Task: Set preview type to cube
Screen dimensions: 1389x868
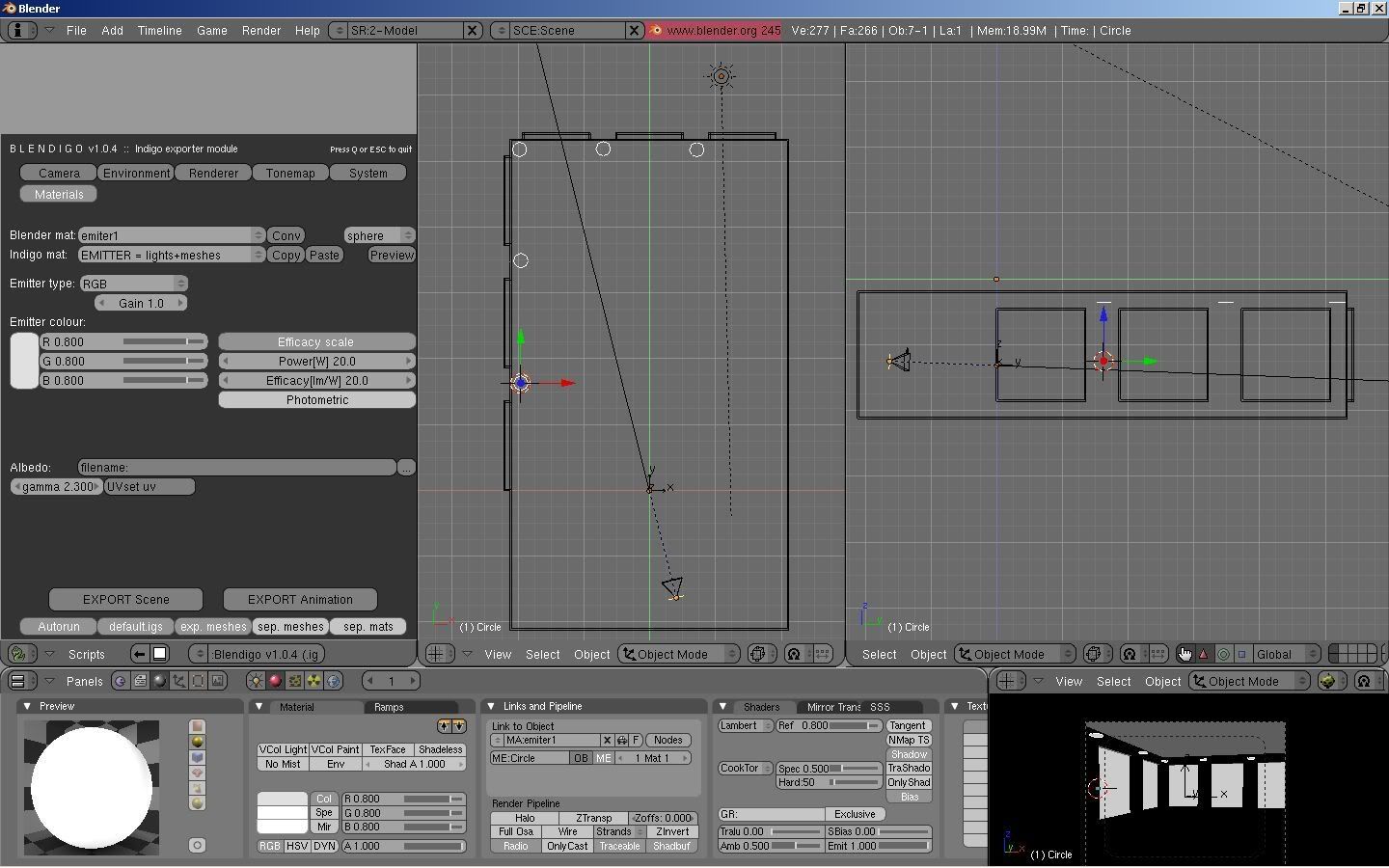Action: coord(197,757)
